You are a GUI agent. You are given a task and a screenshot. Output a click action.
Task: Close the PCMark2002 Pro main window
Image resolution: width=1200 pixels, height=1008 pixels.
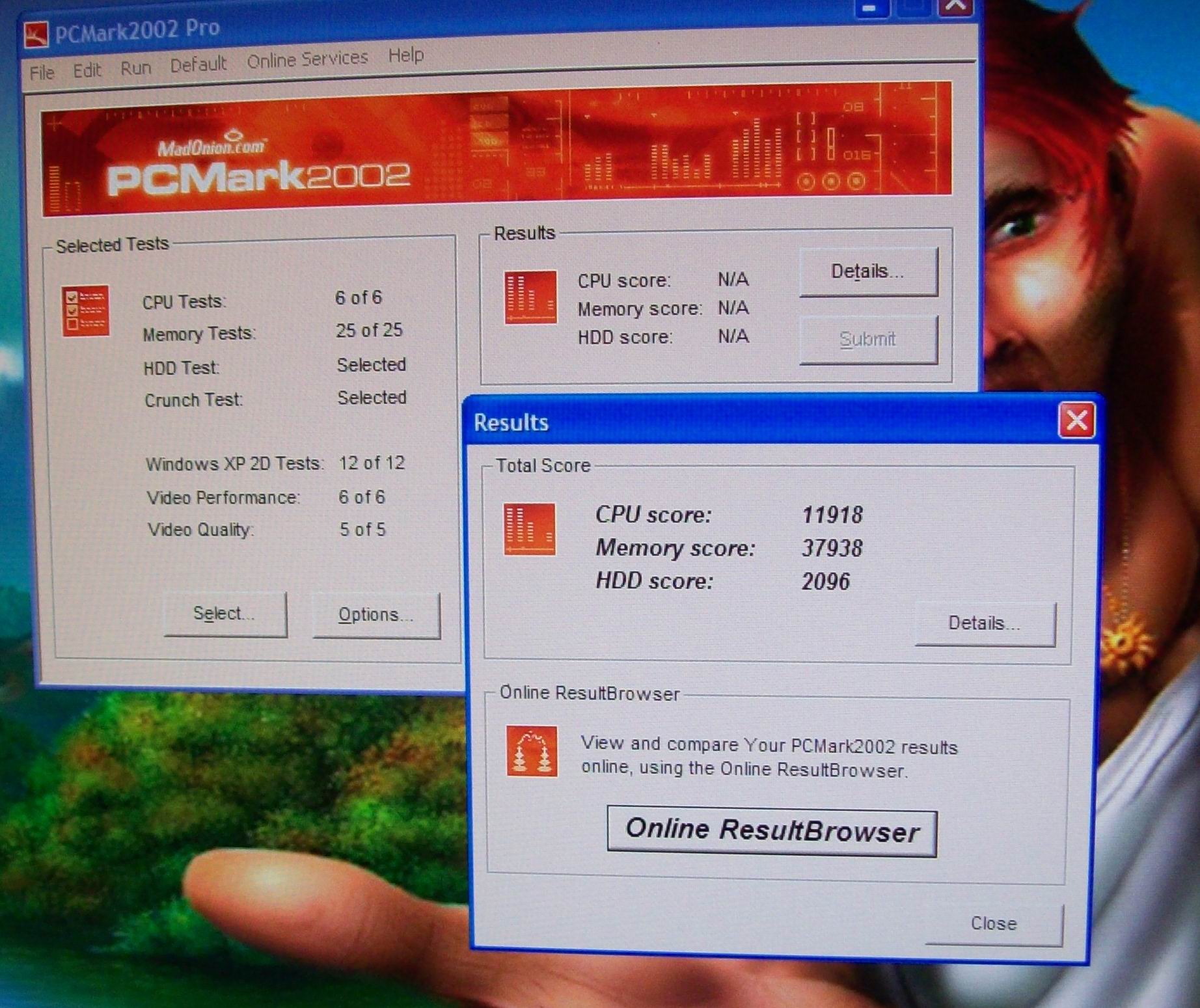(955, 6)
